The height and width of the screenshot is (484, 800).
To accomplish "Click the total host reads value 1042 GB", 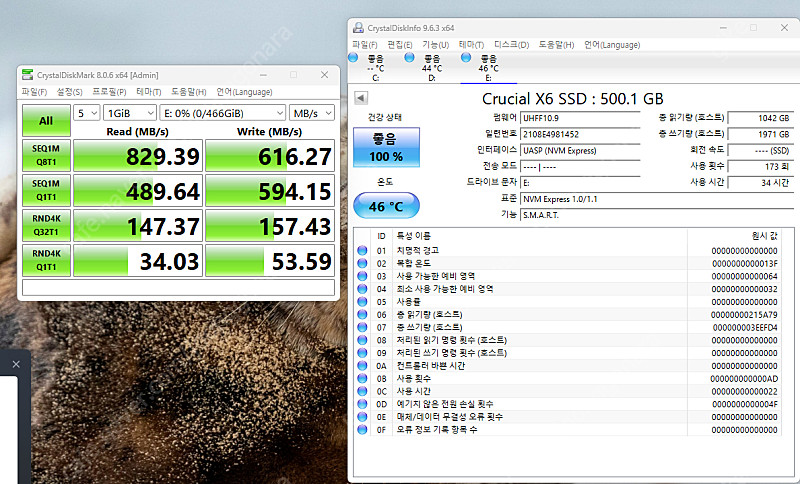I will click(760, 118).
